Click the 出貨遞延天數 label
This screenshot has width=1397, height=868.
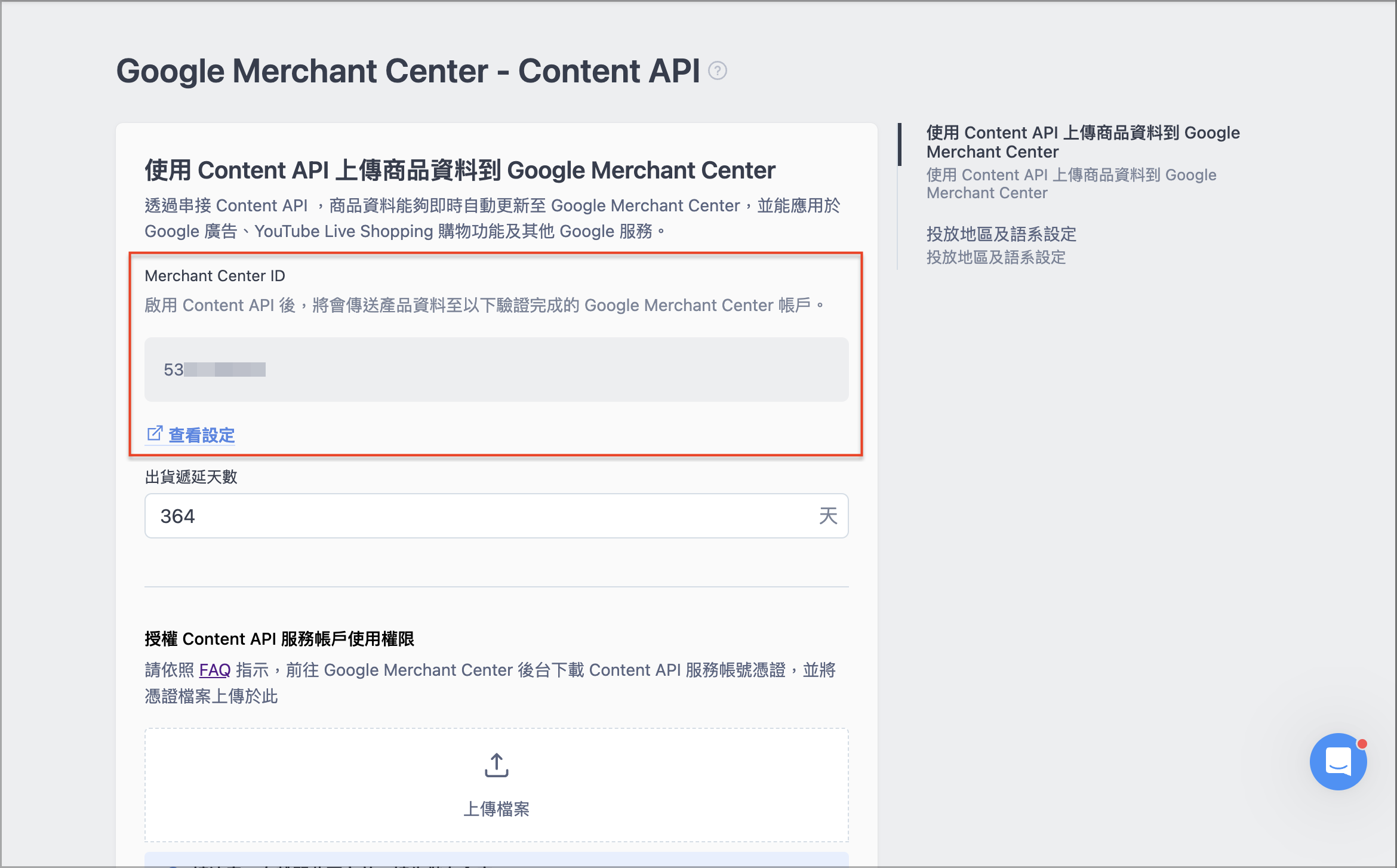(191, 477)
